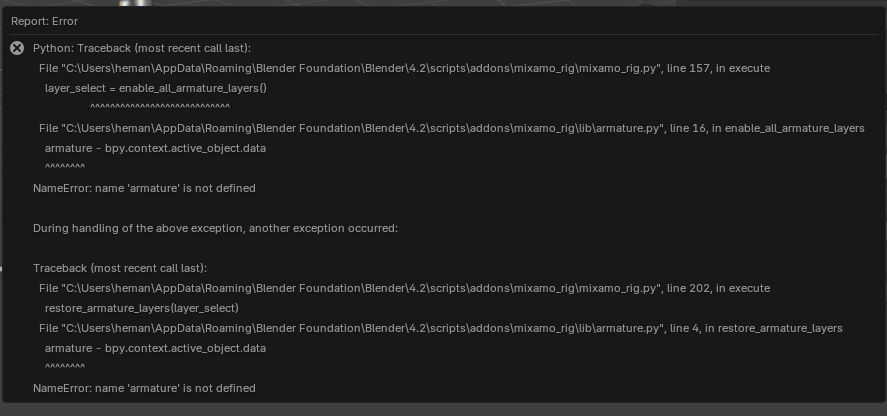Click the caret markers under line 16 code

[x=65, y=166]
